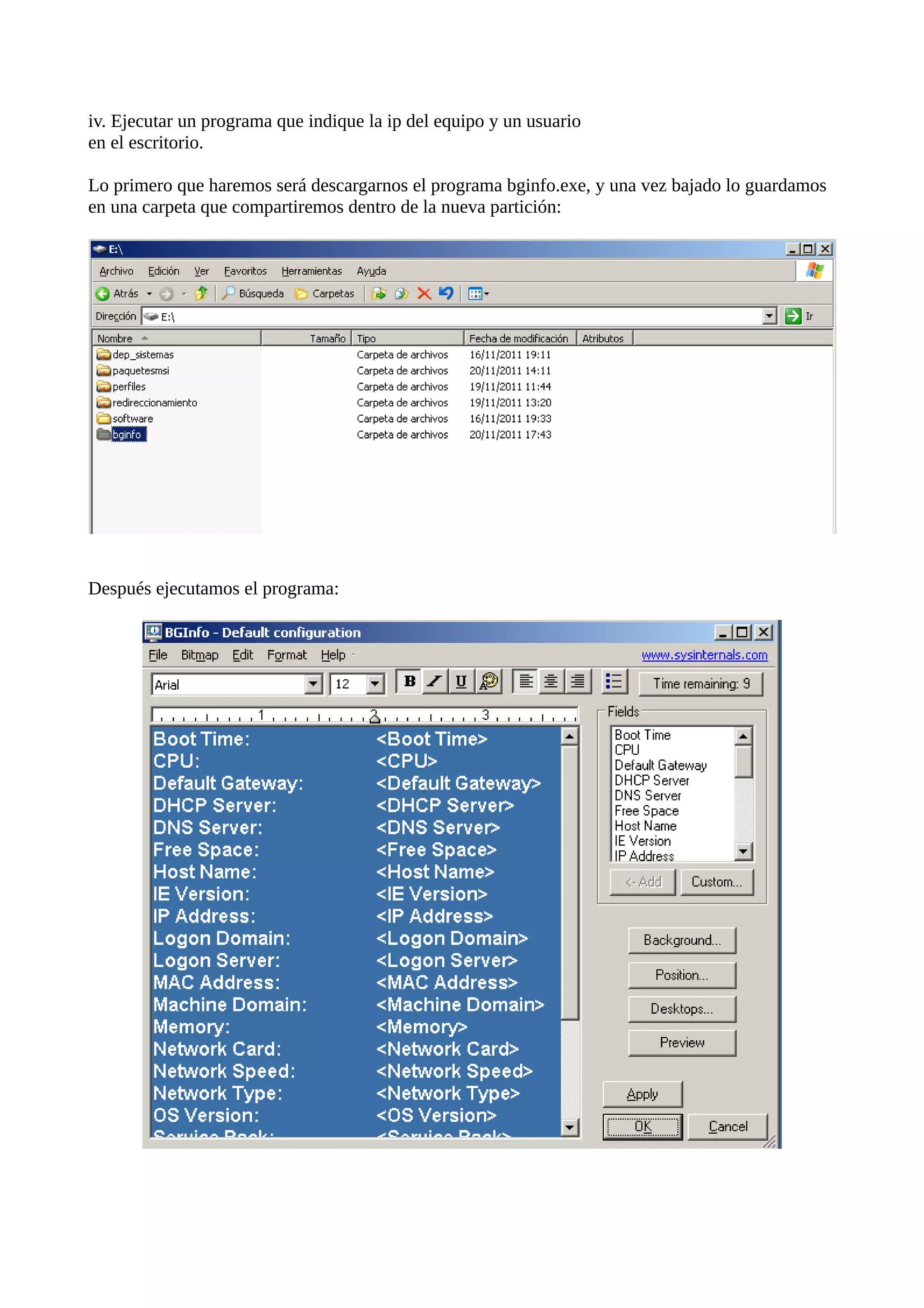Viewport: 924px width, 1308px height.
Task: Click the Preview button
Action: point(682,1043)
